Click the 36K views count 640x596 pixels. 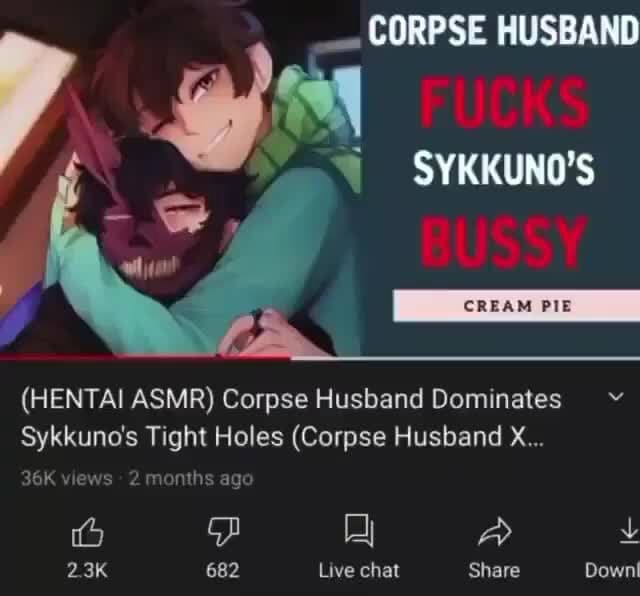[67, 478]
